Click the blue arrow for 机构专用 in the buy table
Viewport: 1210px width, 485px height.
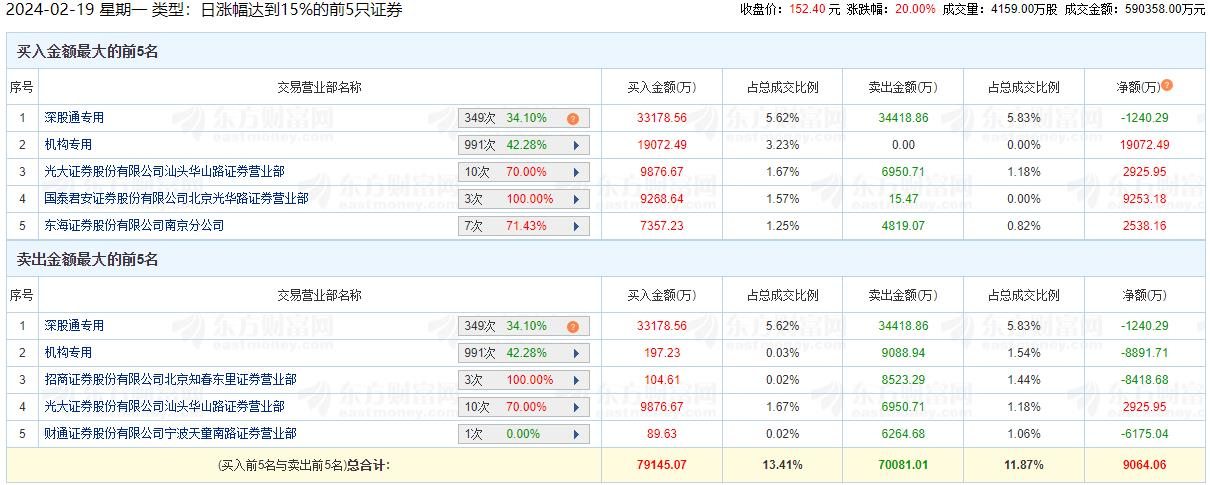(x=576, y=145)
